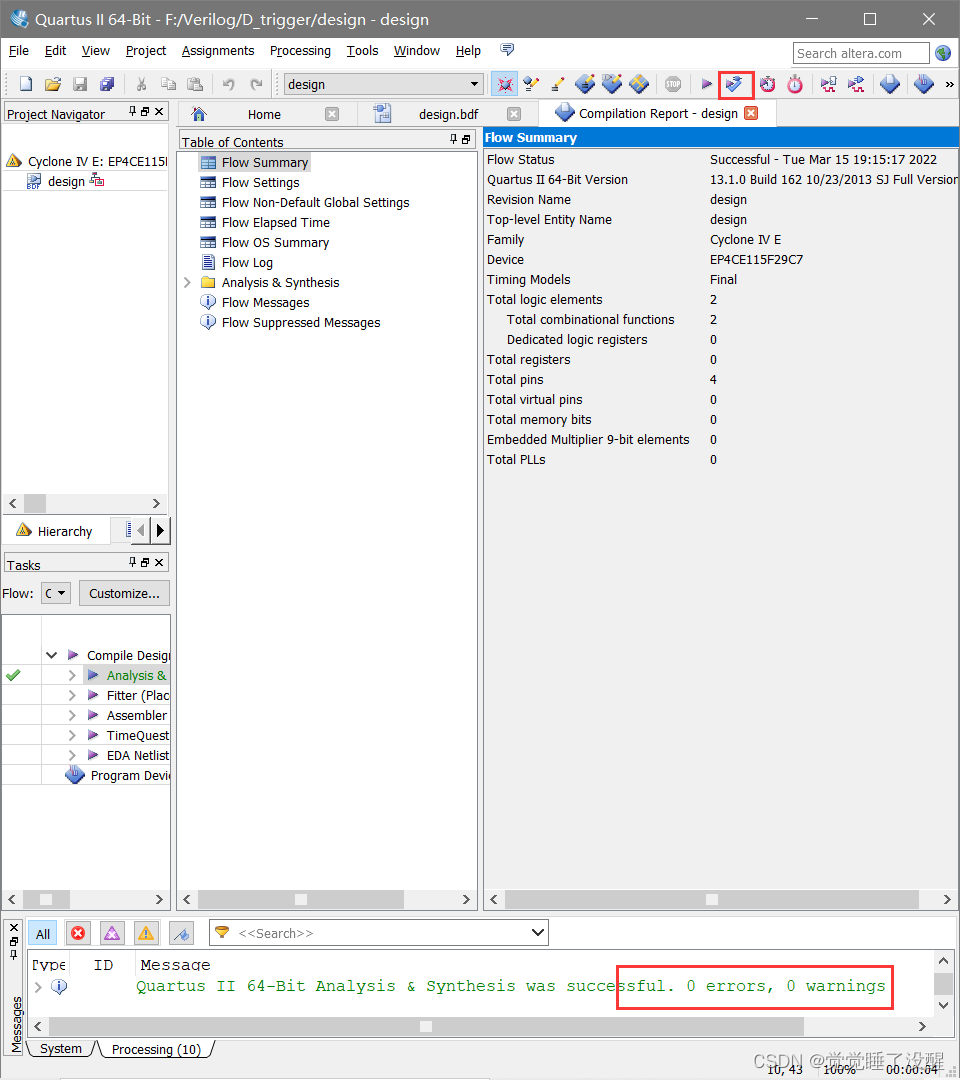Show only error messages

coord(79,933)
